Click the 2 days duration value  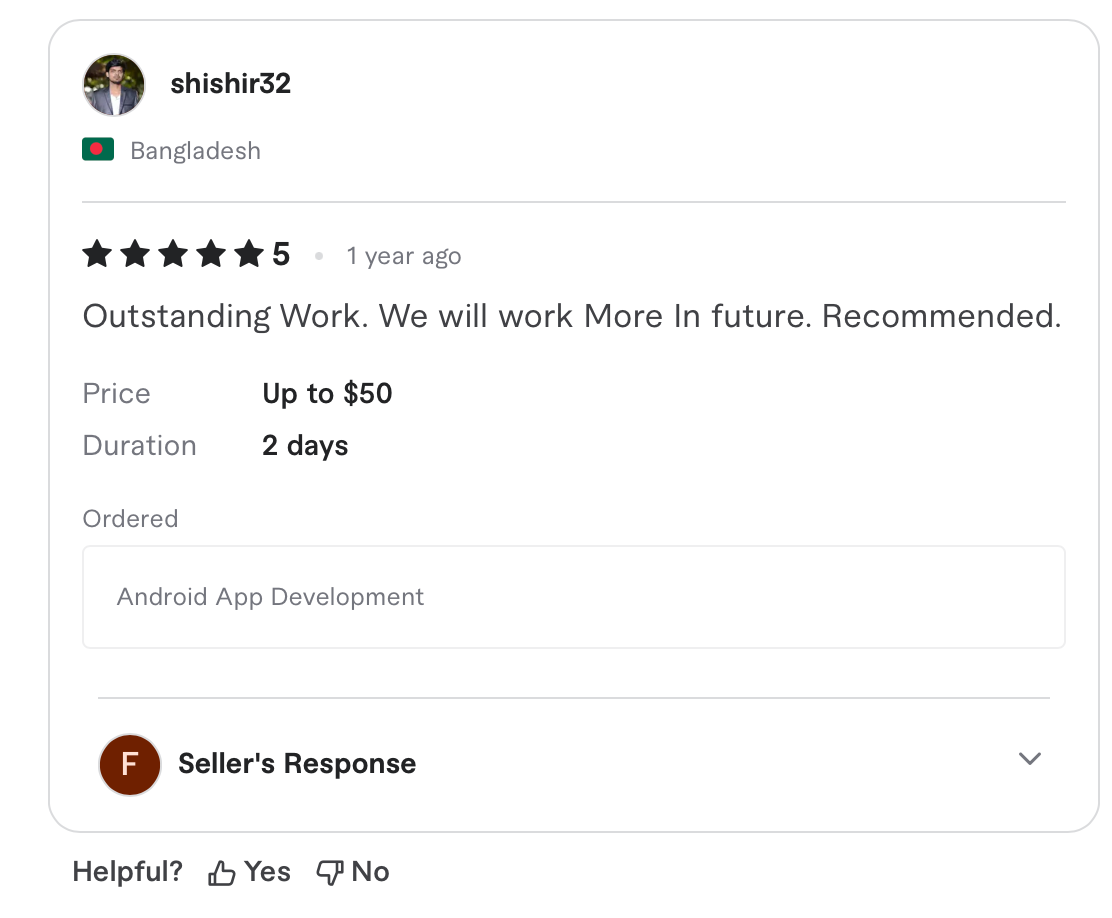tap(305, 445)
